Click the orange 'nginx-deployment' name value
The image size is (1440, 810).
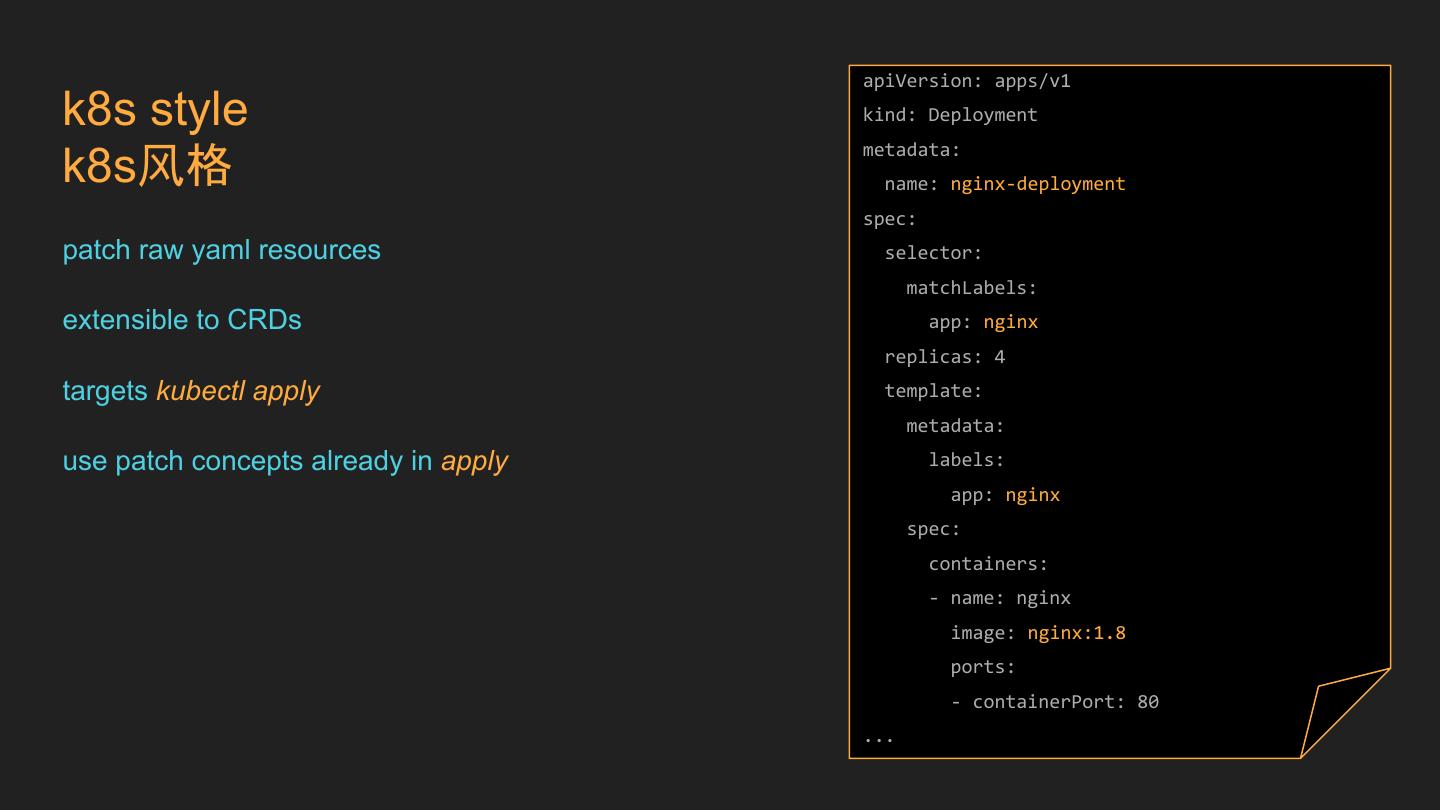[1037, 184]
